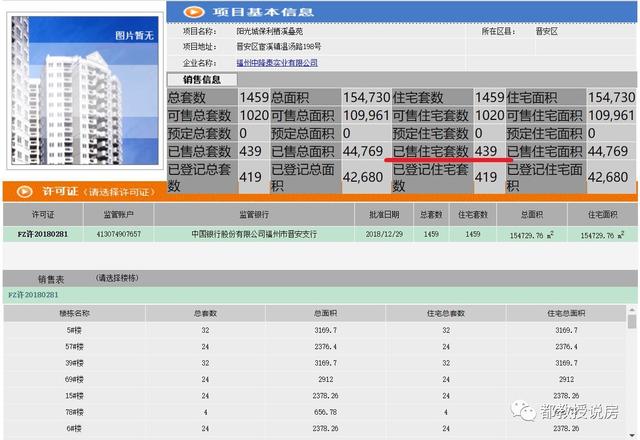640x440 pixels.
Task: Click total area 2912 in 69#楼 row
Action: click(x=326, y=379)
